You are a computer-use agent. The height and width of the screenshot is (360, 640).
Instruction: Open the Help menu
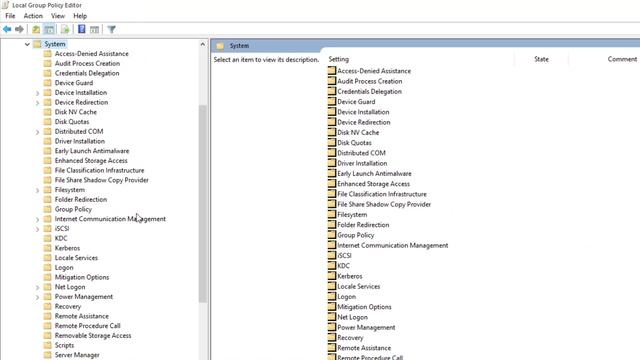pyautogui.click(x=80, y=16)
